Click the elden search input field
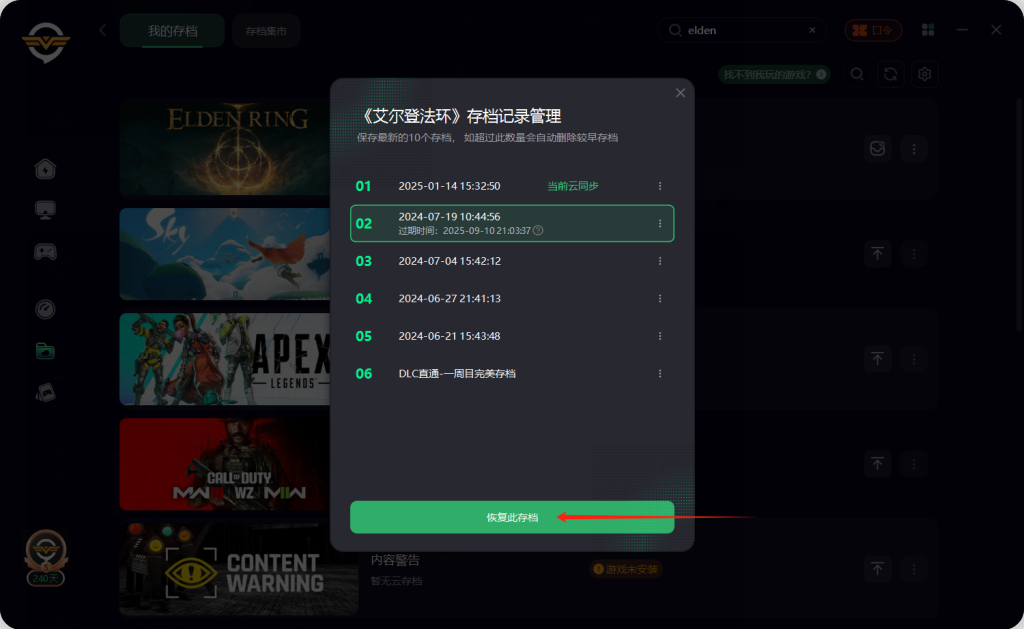1024x629 pixels. (741, 30)
